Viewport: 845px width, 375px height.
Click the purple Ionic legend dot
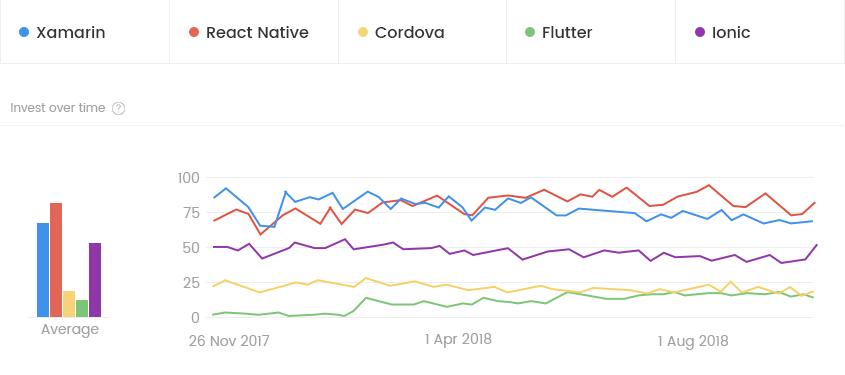700,32
